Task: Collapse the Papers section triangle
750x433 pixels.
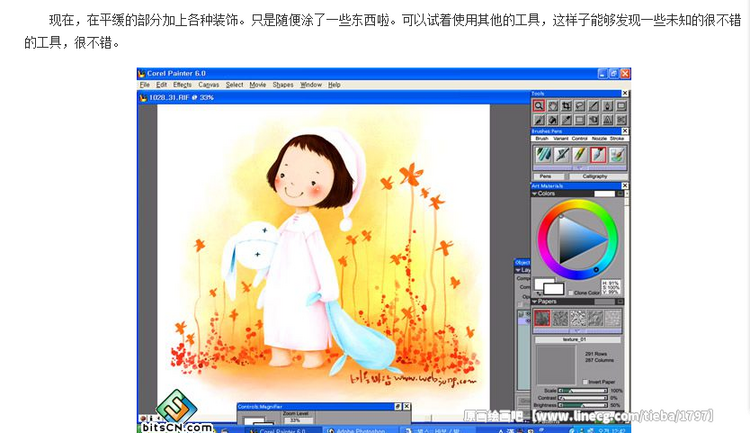Action: pyautogui.click(x=534, y=301)
